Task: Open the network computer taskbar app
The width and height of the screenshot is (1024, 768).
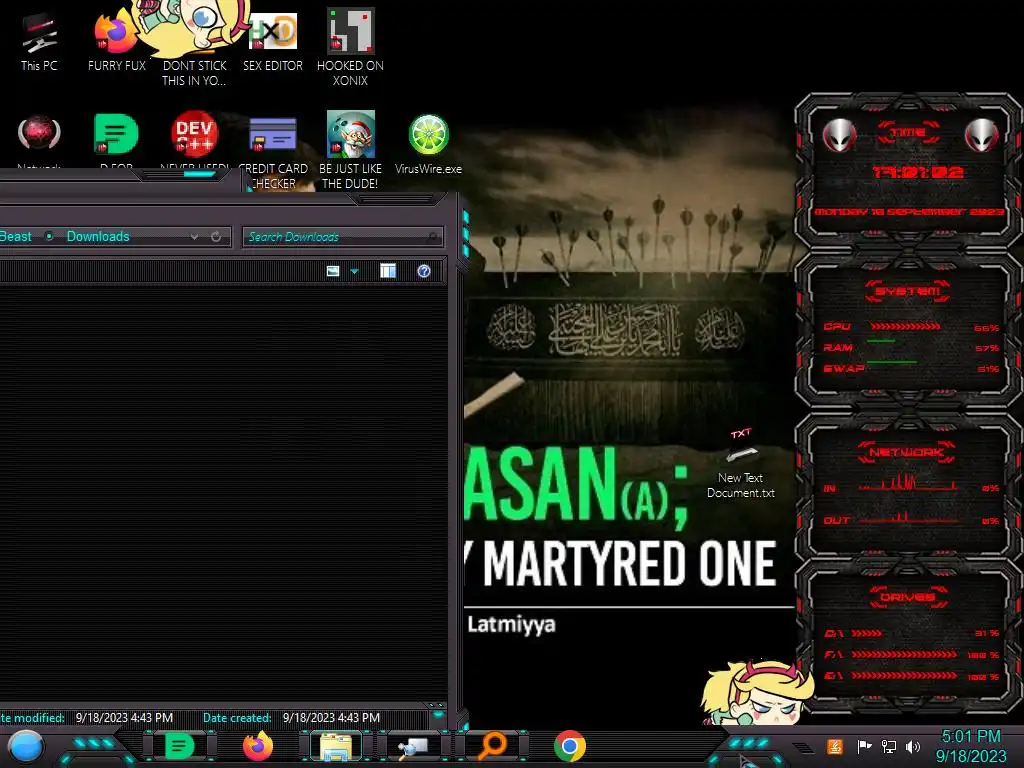Action: [413, 747]
